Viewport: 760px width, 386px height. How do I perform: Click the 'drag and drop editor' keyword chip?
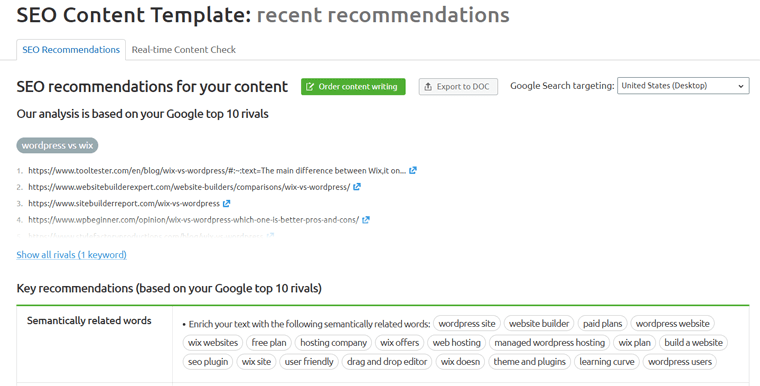387,362
